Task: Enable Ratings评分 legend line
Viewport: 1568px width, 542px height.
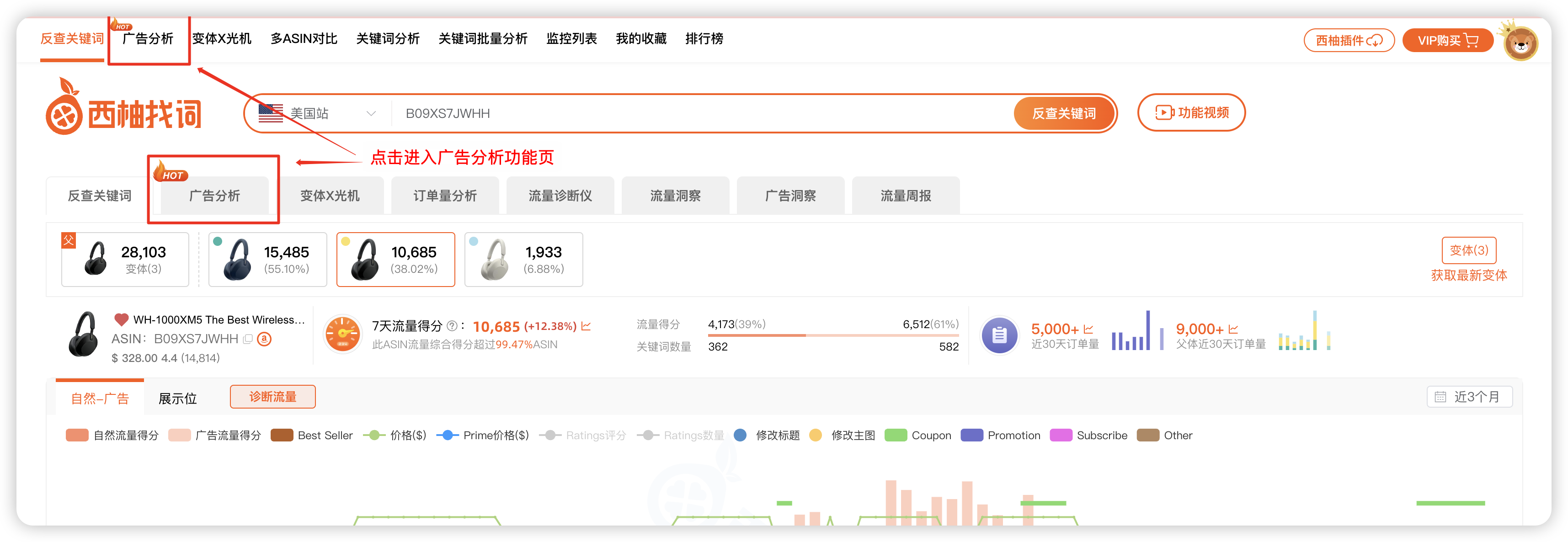Action: 582,436
